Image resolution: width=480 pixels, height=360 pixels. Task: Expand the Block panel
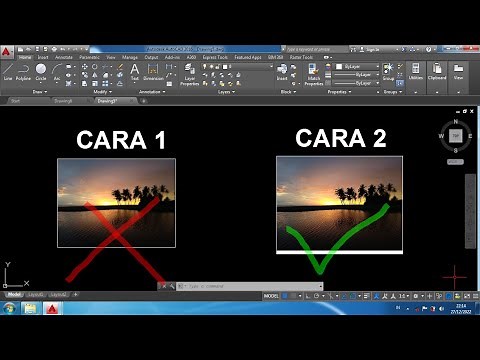point(288,92)
